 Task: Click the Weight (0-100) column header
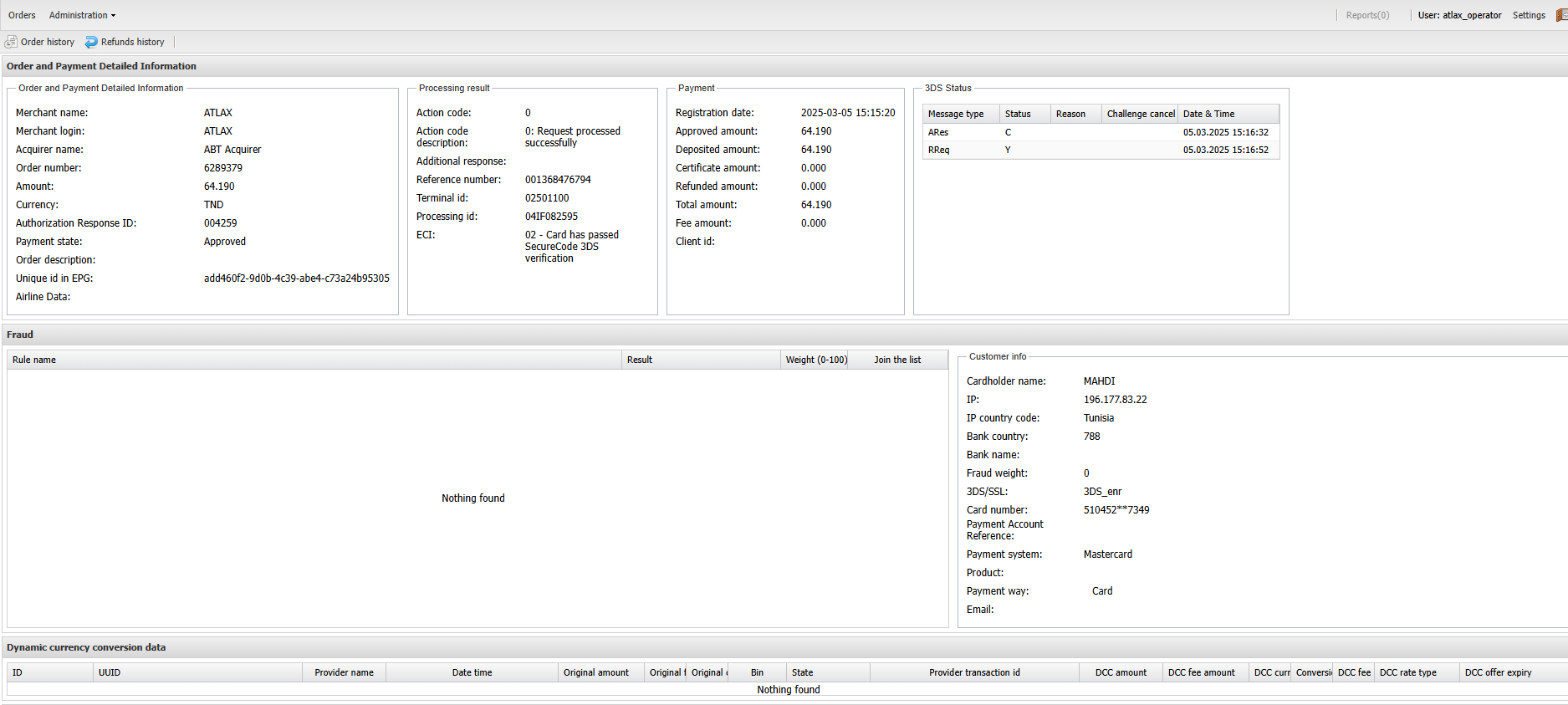[x=815, y=360]
